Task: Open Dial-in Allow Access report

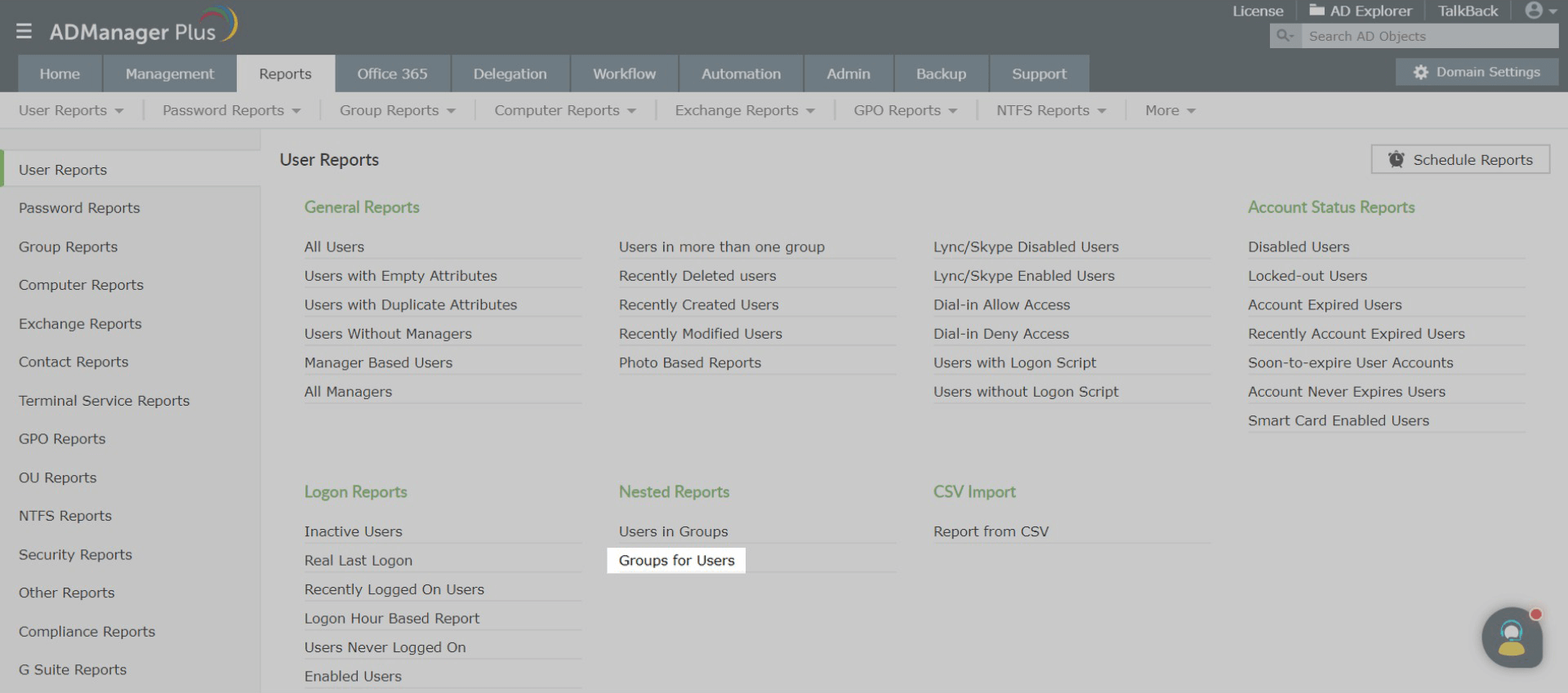Action: point(1001,304)
